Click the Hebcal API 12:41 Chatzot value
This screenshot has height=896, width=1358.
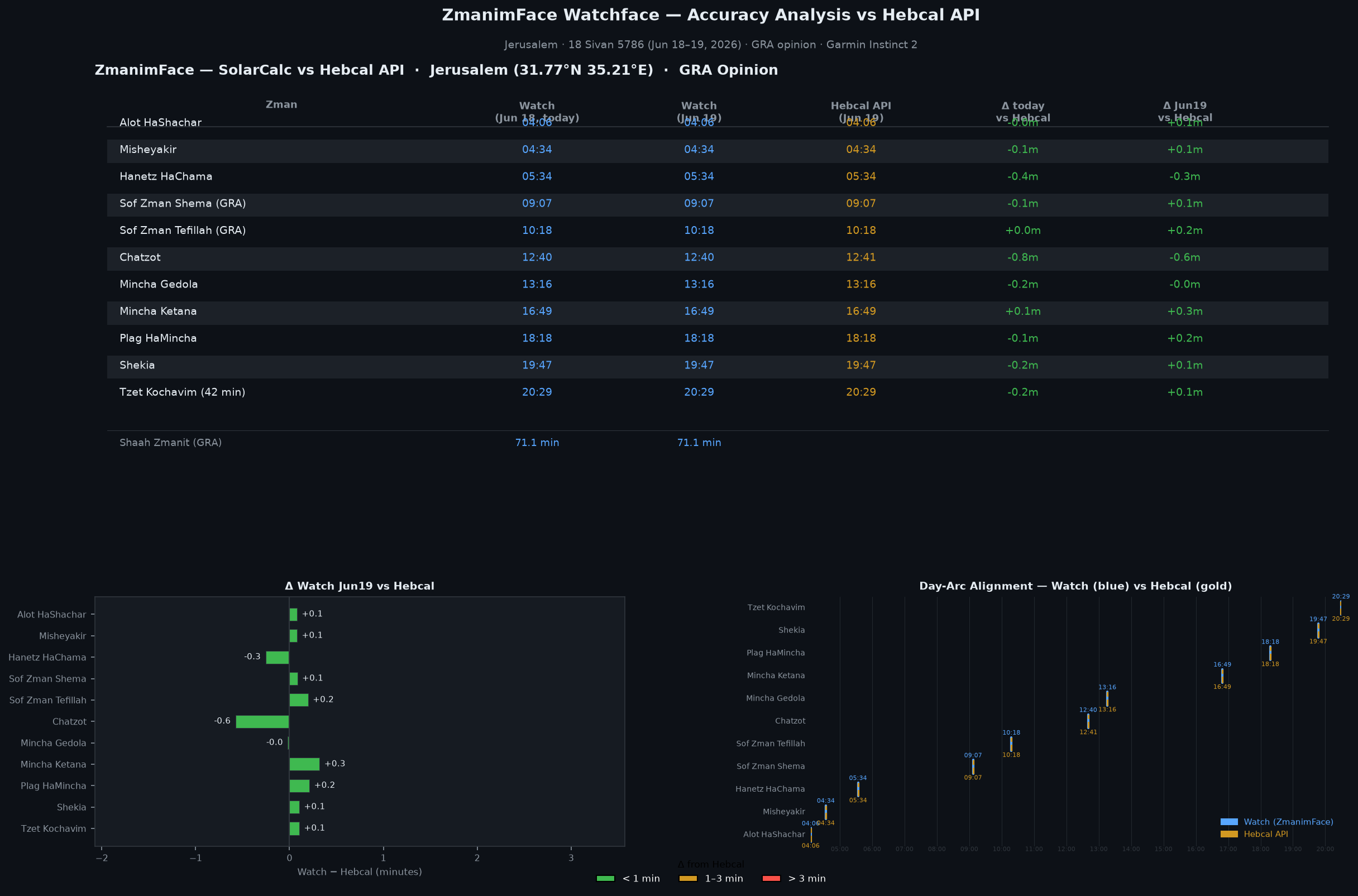click(x=860, y=258)
